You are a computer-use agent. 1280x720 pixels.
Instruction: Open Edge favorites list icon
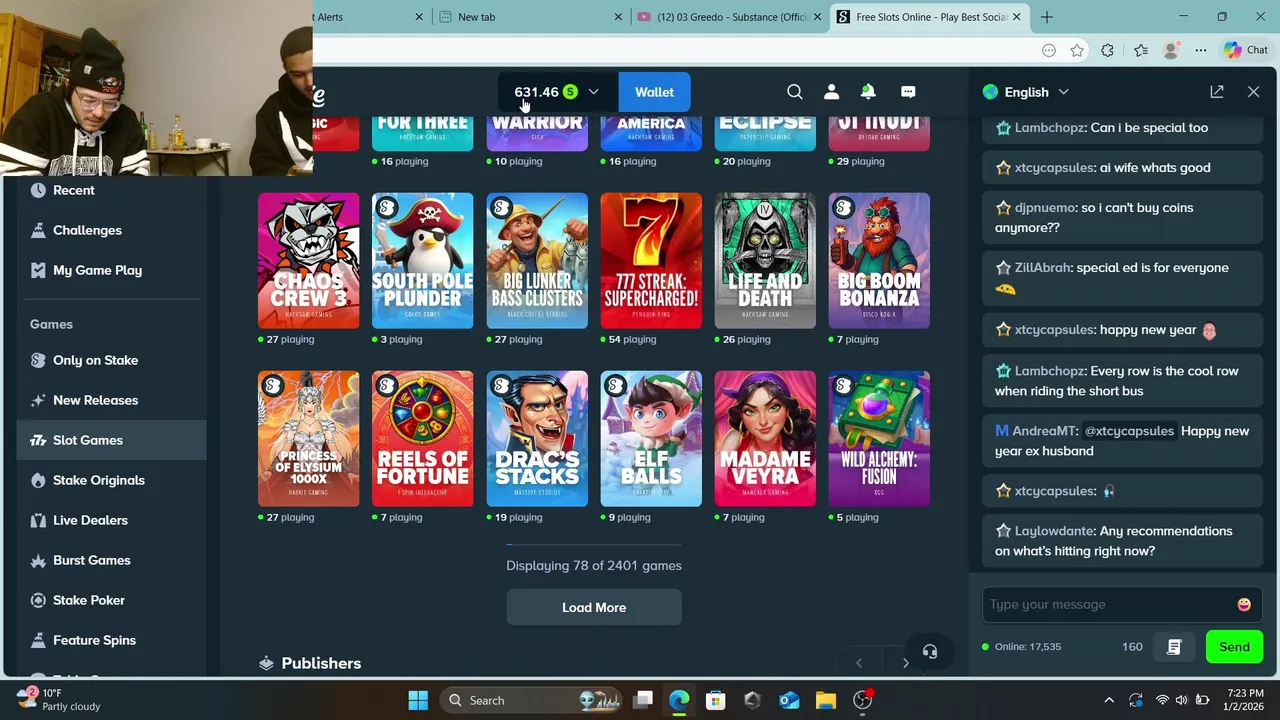1141,50
